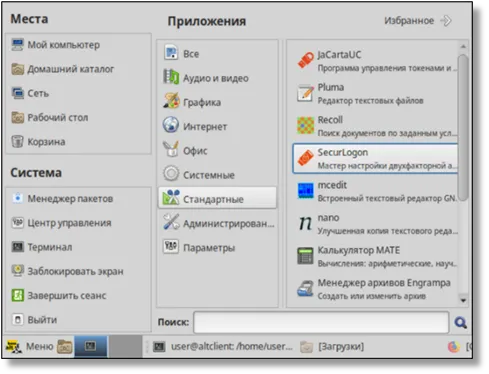
Task: Select the Интернет category
Action: [217, 126]
